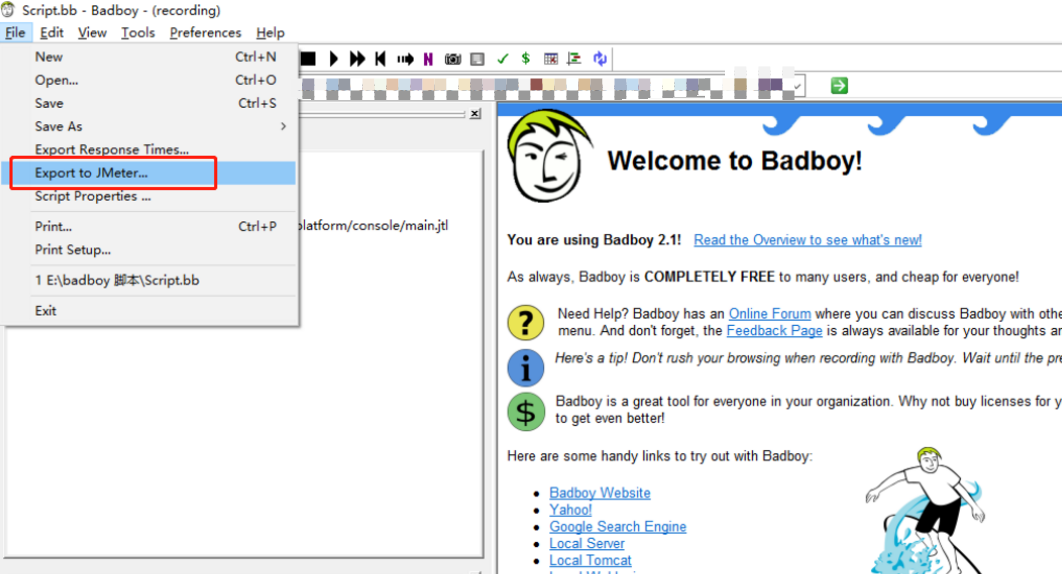Click Save in the File menu
Screen dimensions: 1062x574
(149, 103)
